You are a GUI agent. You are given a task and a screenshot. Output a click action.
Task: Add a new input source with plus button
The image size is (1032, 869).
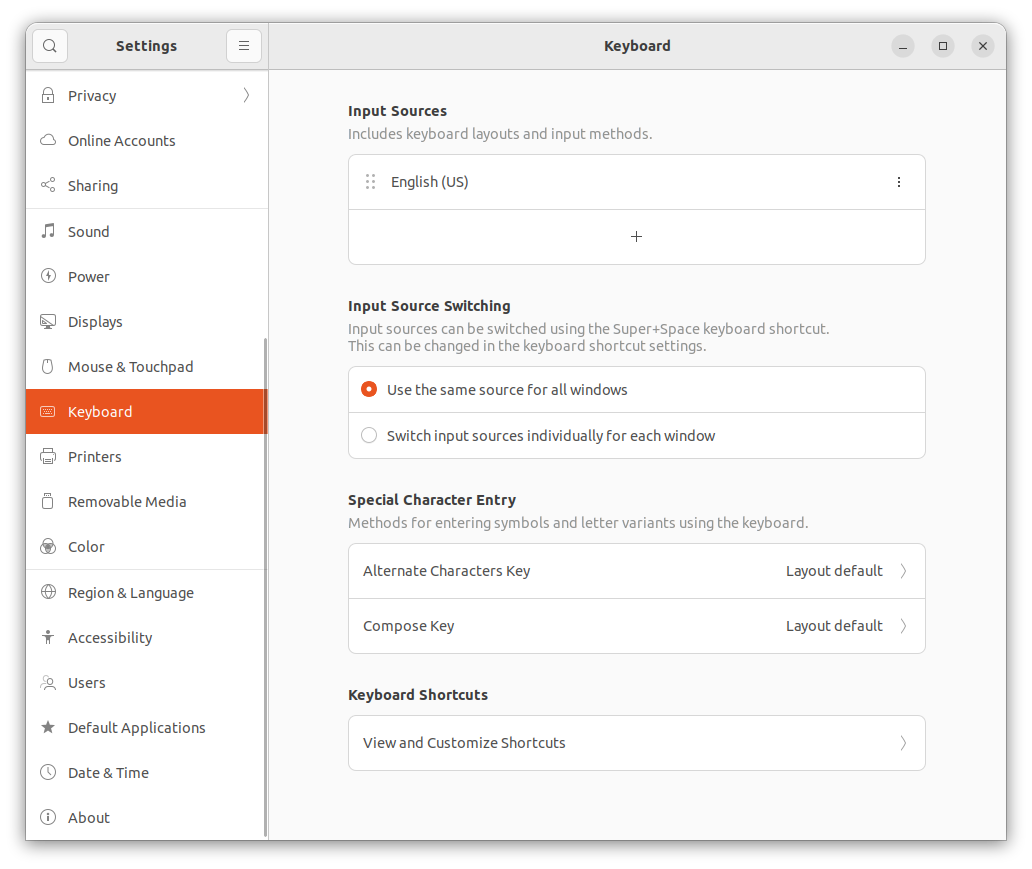[x=637, y=237]
